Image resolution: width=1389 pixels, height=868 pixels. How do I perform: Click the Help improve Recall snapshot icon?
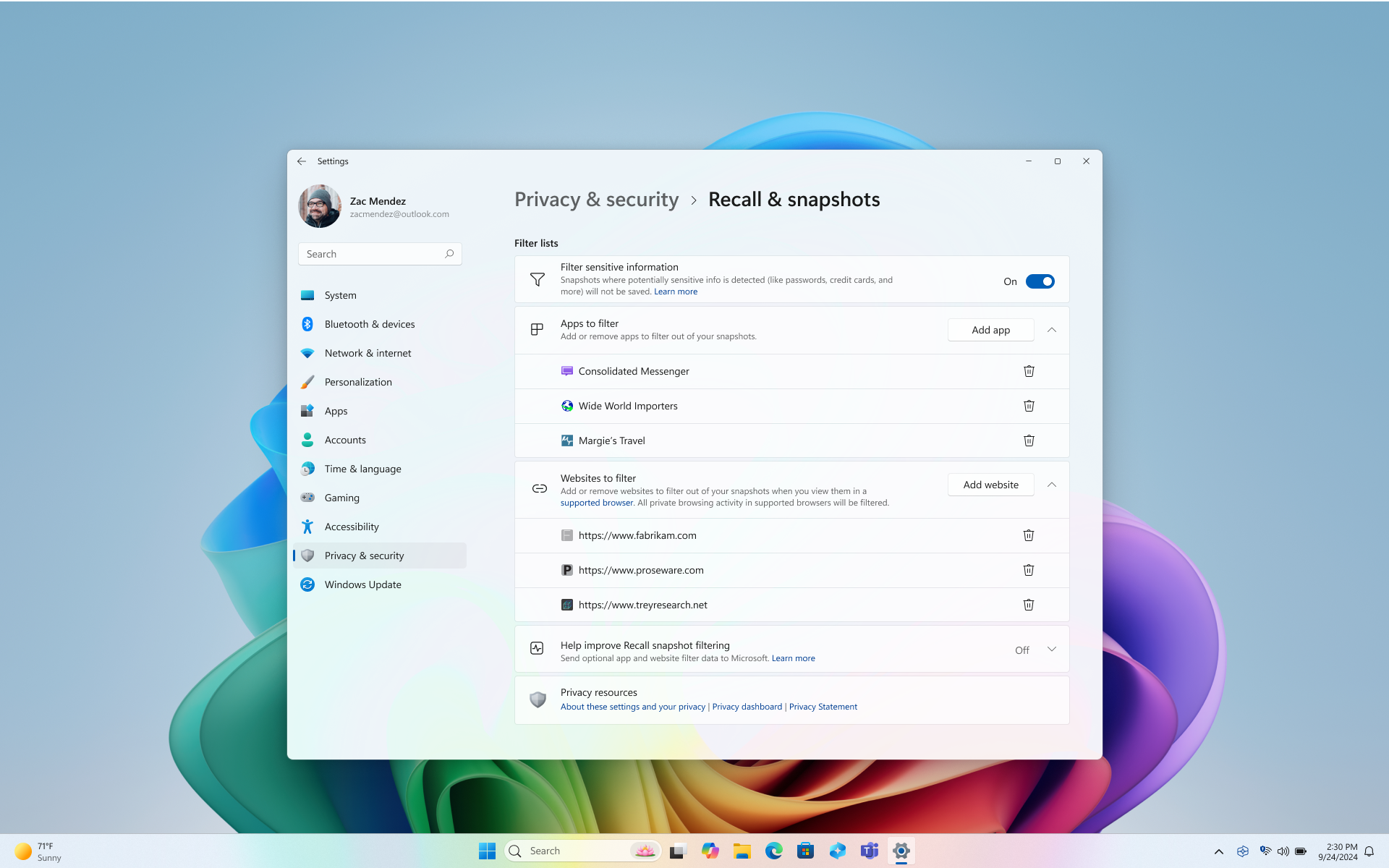pos(537,649)
